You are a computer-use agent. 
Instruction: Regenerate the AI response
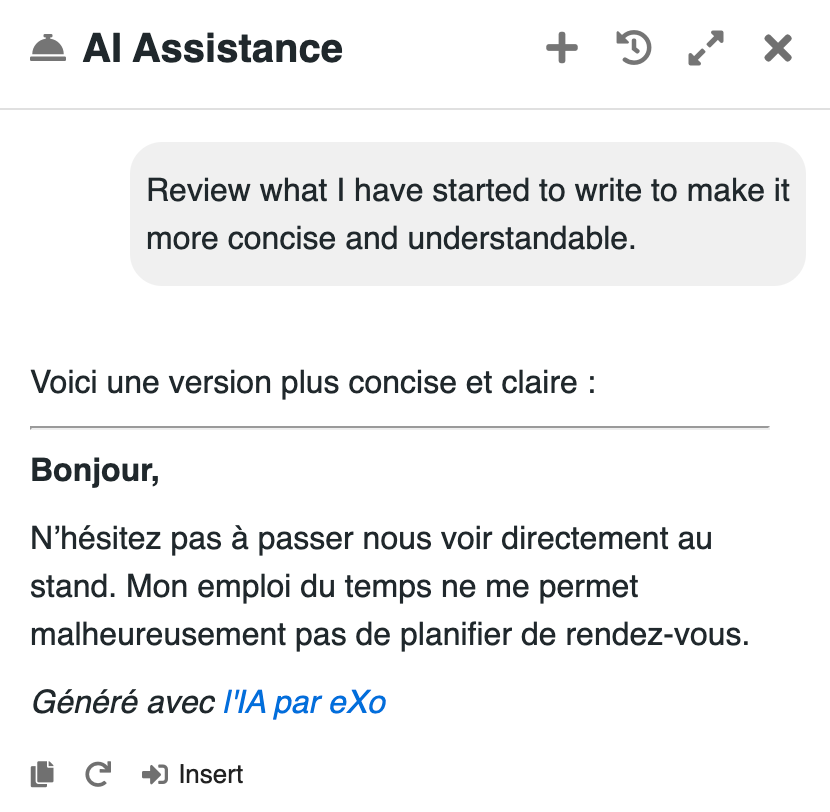pyautogui.click(x=97, y=773)
